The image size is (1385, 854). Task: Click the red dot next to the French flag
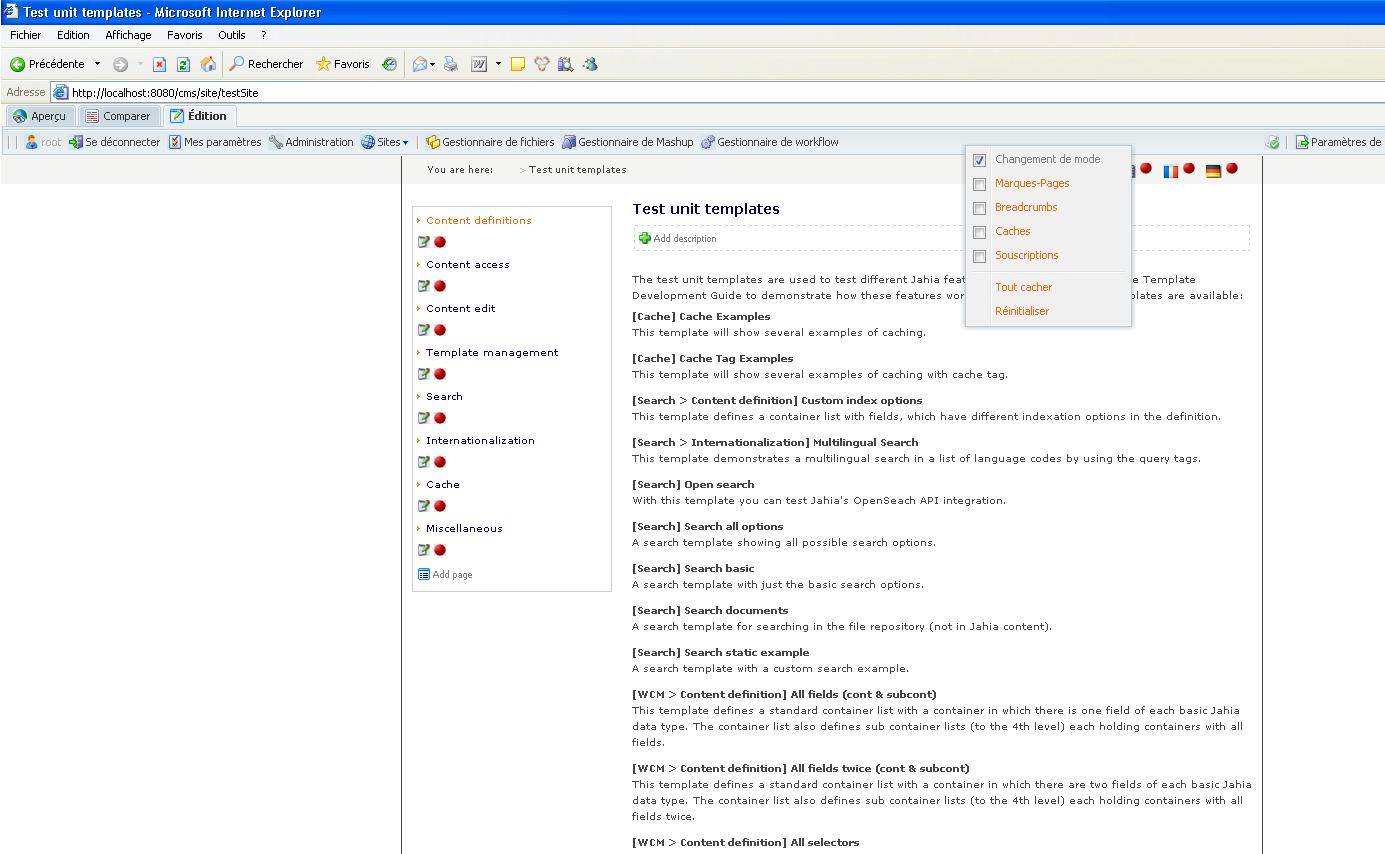[1189, 168]
